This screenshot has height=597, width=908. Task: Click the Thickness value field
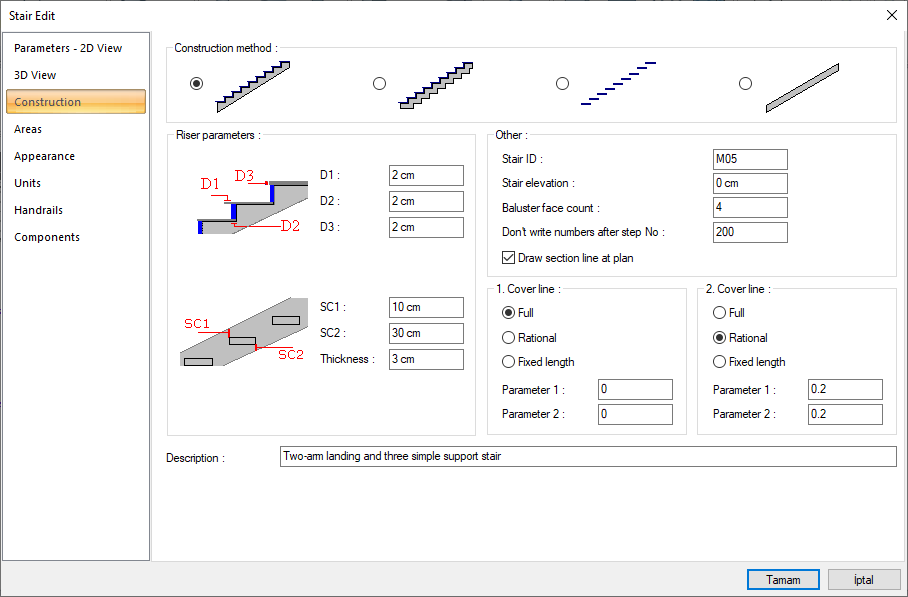[426, 359]
